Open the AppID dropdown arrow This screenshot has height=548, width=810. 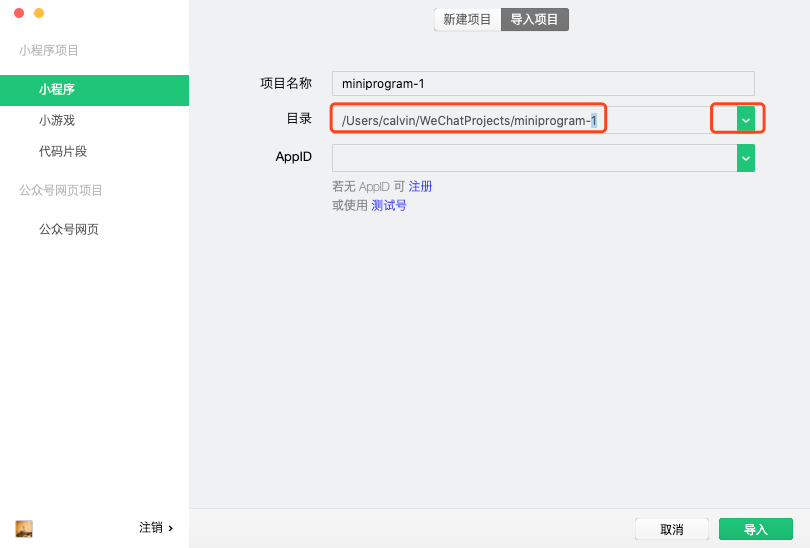pyautogui.click(x=746, y=158)
